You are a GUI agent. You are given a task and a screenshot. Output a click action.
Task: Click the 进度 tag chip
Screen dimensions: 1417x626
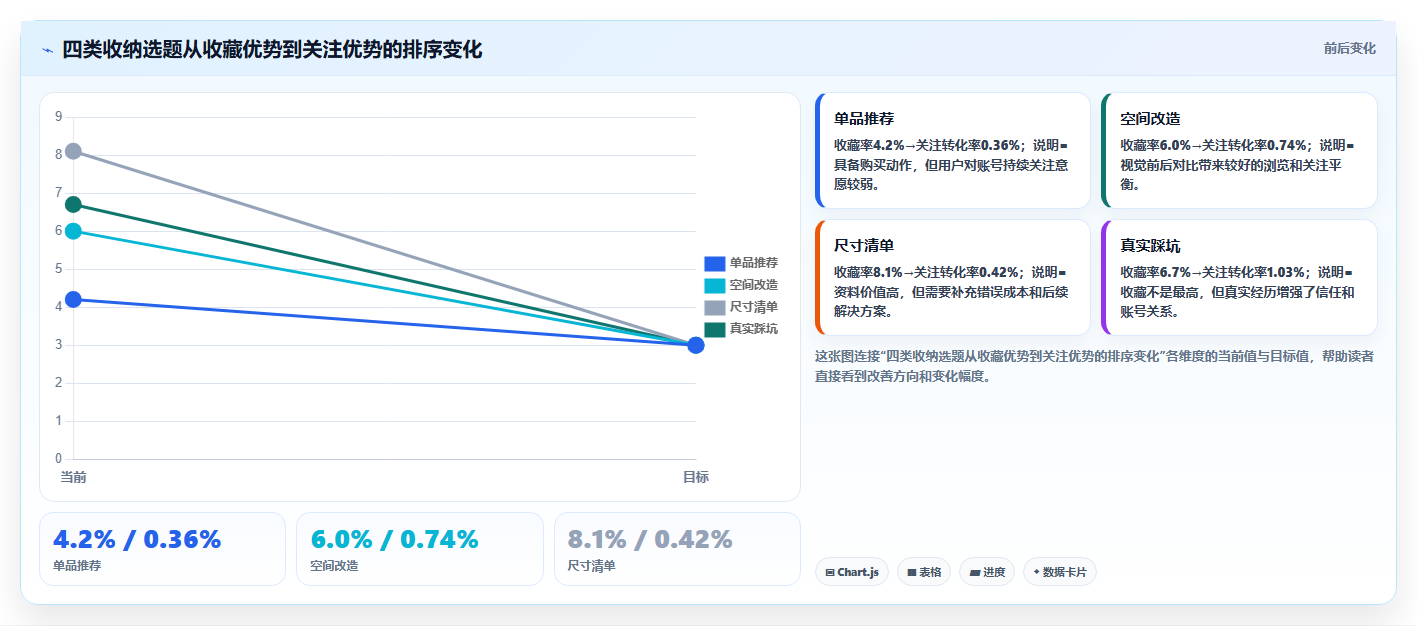click(x=987, y=572)
